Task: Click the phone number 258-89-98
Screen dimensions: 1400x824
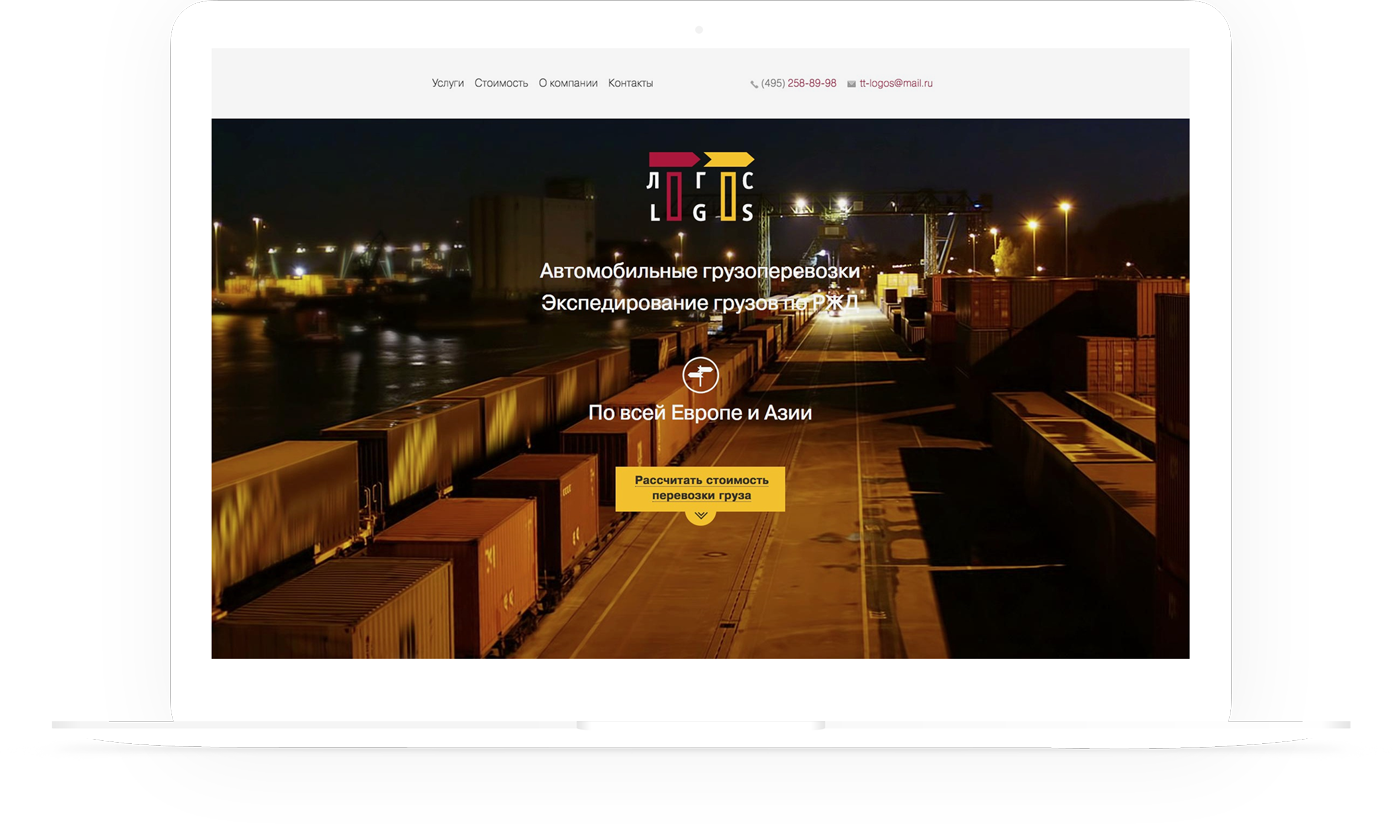Action: 812,84
